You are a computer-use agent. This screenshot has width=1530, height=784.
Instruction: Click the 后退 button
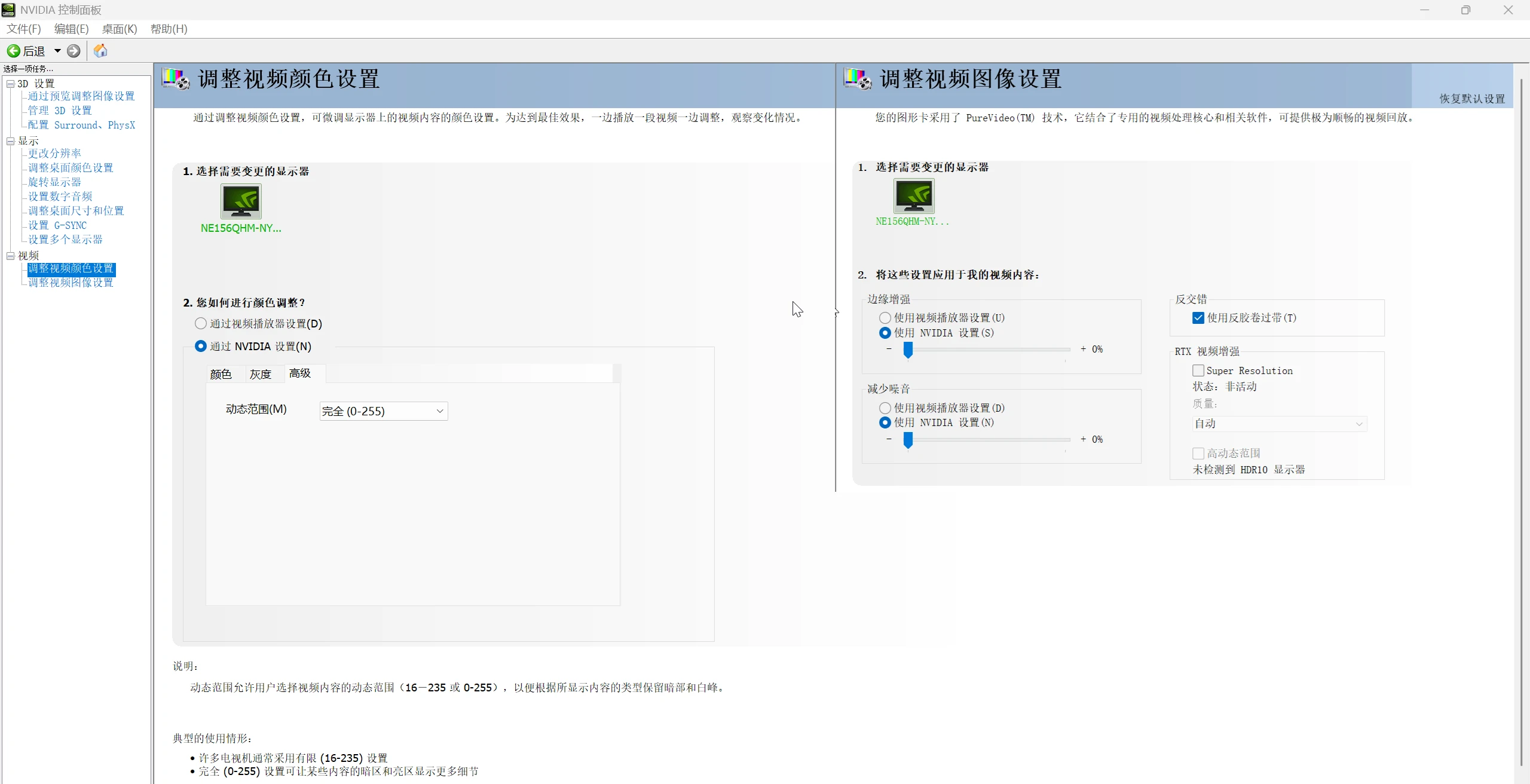click(33, 51)
